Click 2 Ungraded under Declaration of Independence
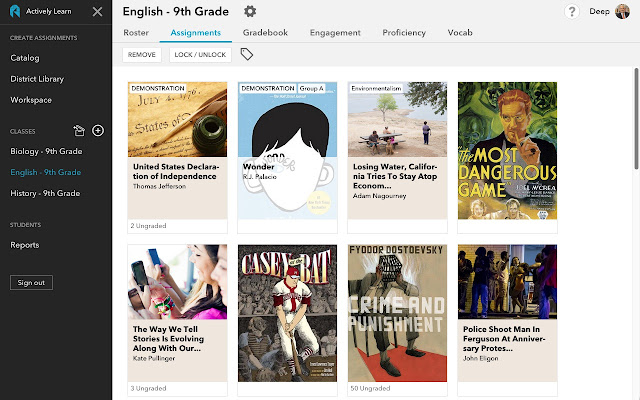Viewport: 640px width, 400px height. coord(148,226)
